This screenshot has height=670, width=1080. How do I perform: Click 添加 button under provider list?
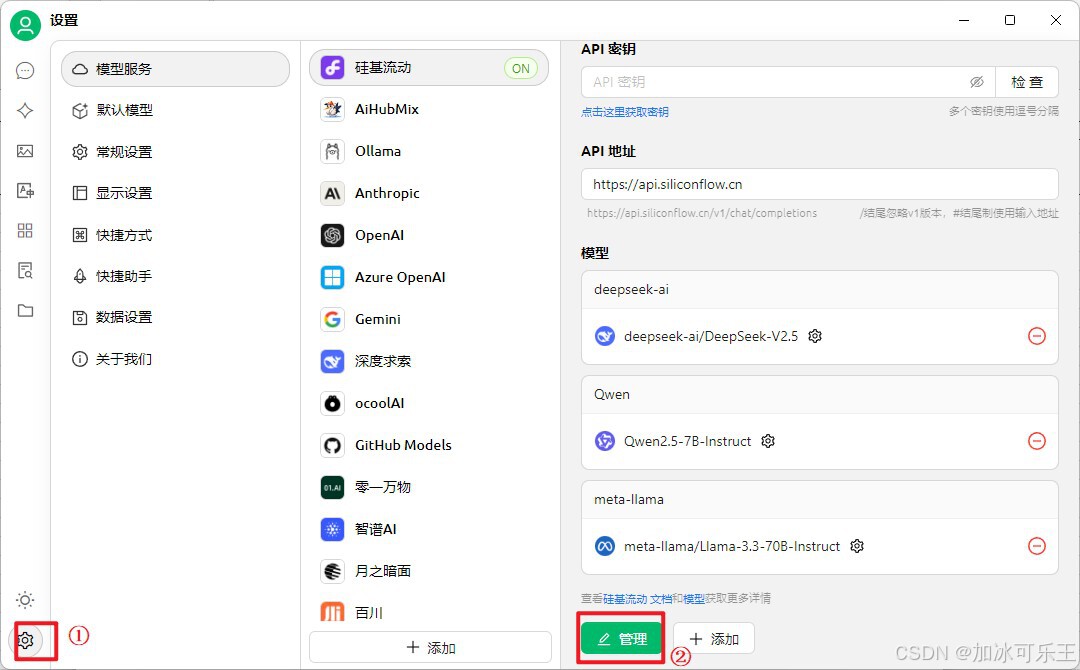(x=430, y=647)
